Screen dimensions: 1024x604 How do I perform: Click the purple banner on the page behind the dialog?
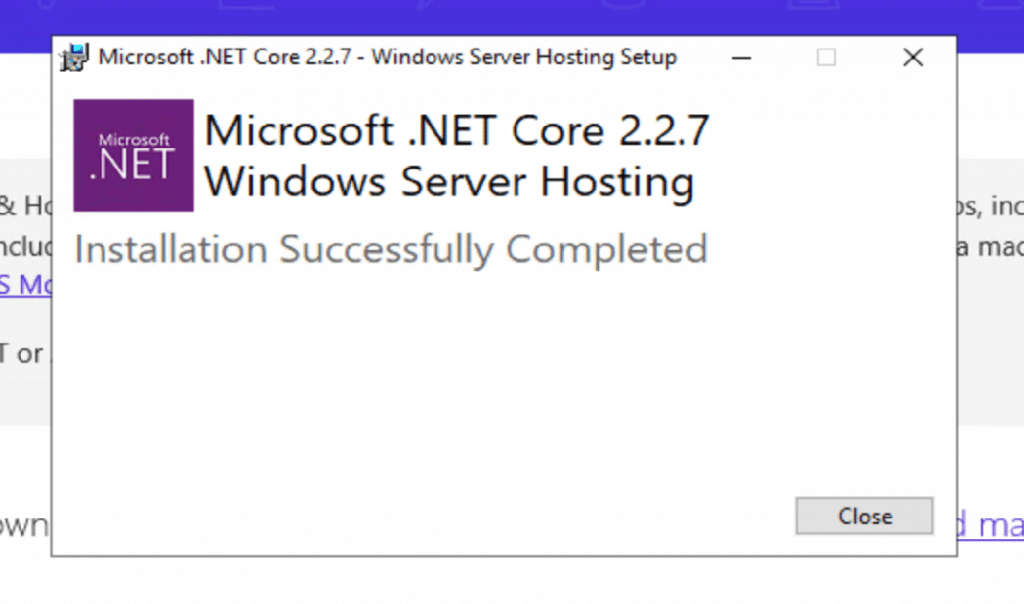[512, 17]
